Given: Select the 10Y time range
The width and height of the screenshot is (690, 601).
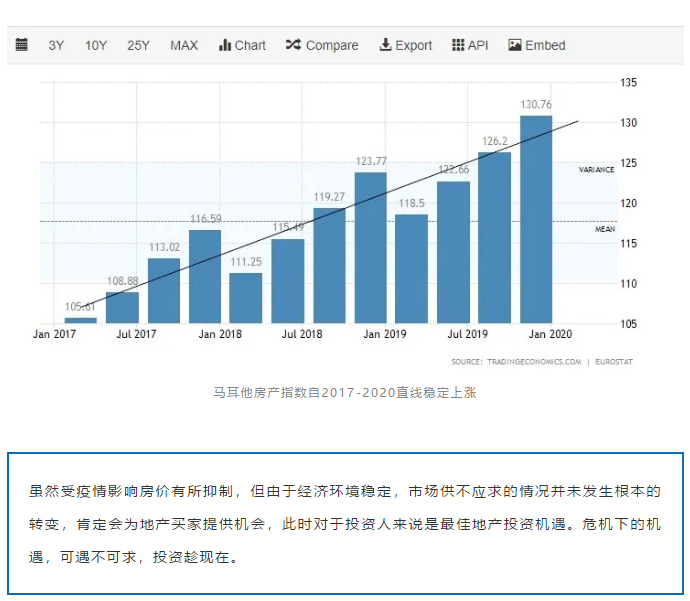Looking at the screenshot, I should 95,45.
